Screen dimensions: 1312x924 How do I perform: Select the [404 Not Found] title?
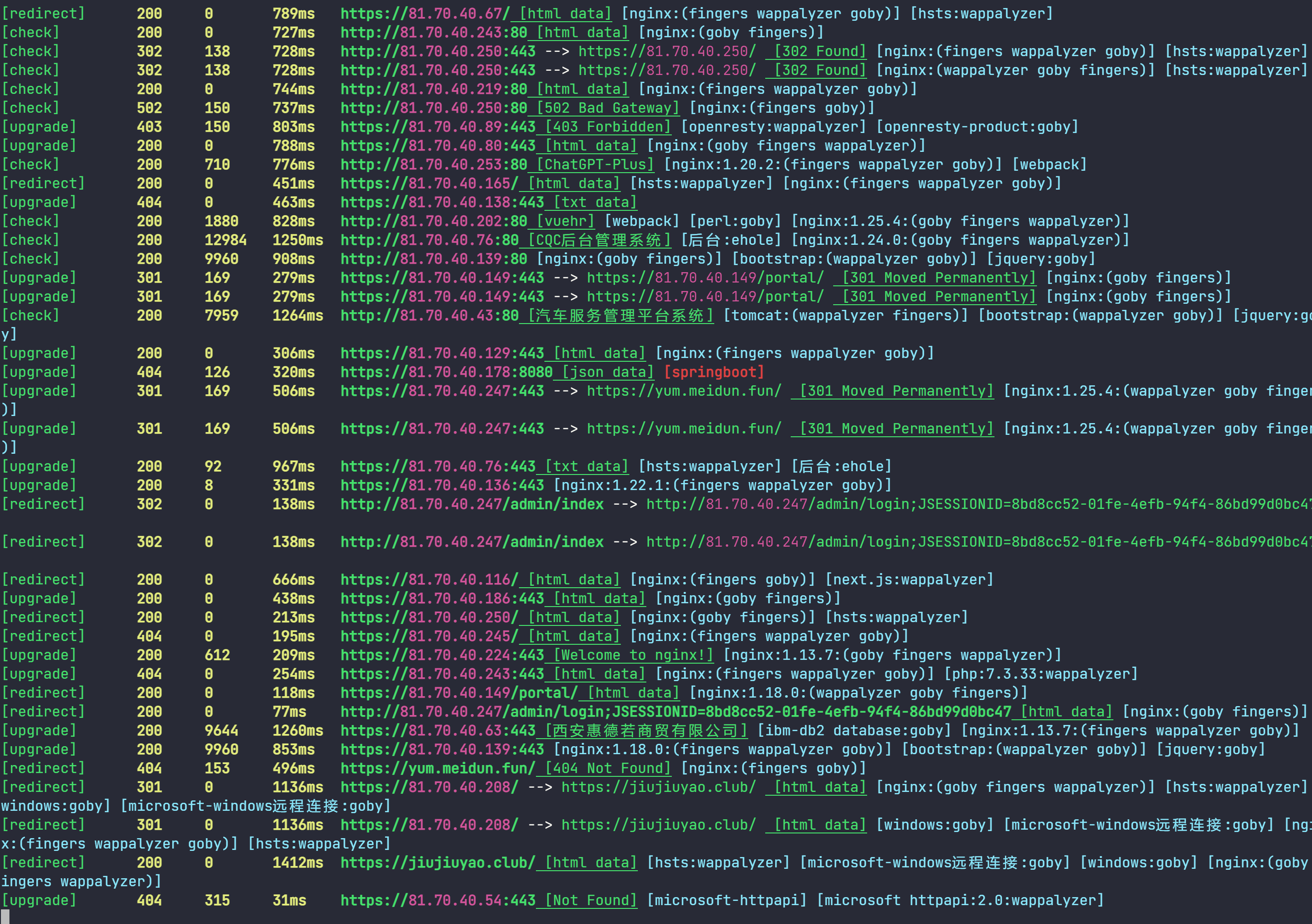point(608,767)
